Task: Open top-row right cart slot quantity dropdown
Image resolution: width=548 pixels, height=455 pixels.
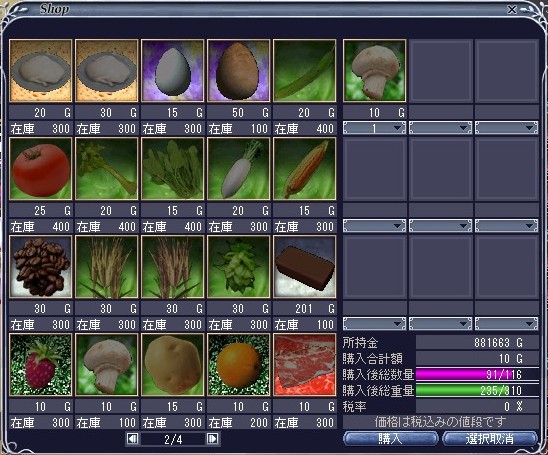Action: [x=506, y=128]
